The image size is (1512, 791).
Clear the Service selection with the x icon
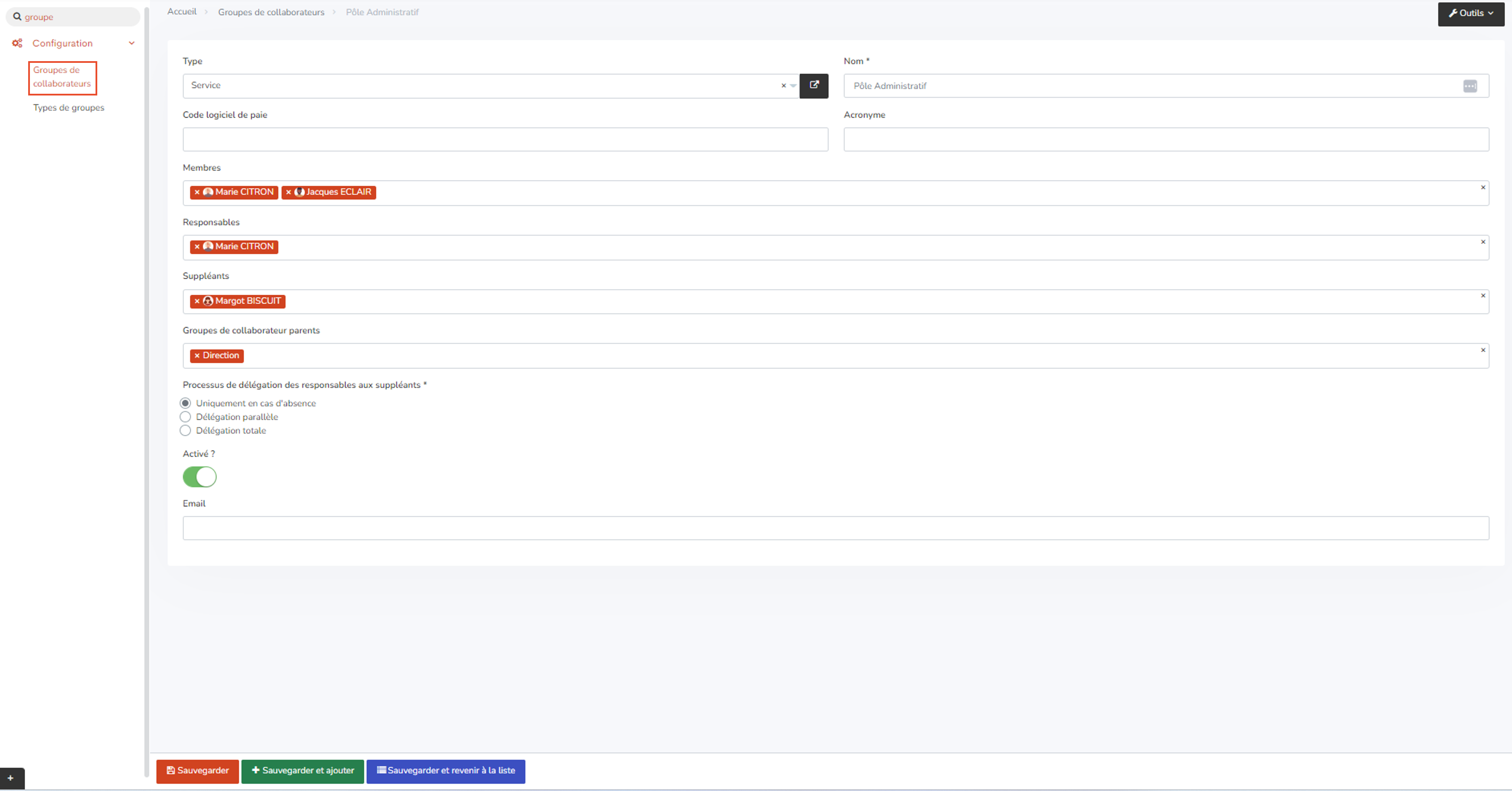click(x=783, y=86)
